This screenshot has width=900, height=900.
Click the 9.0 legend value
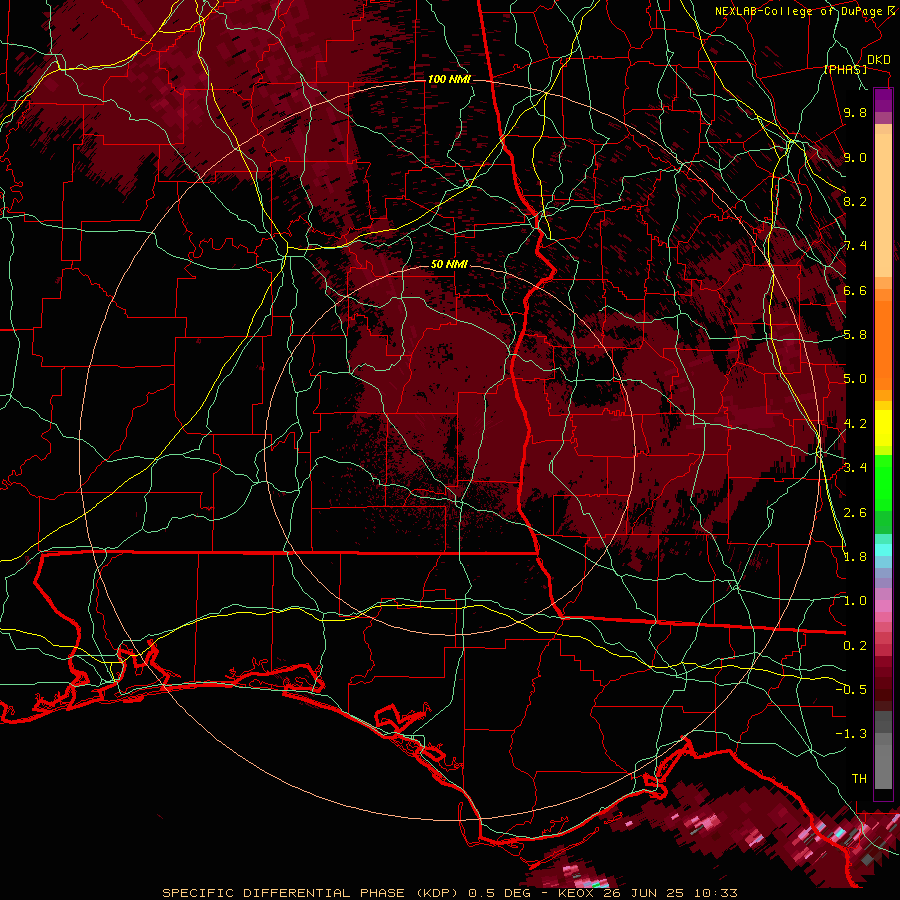pyautogui.click(x=855, y=158)
